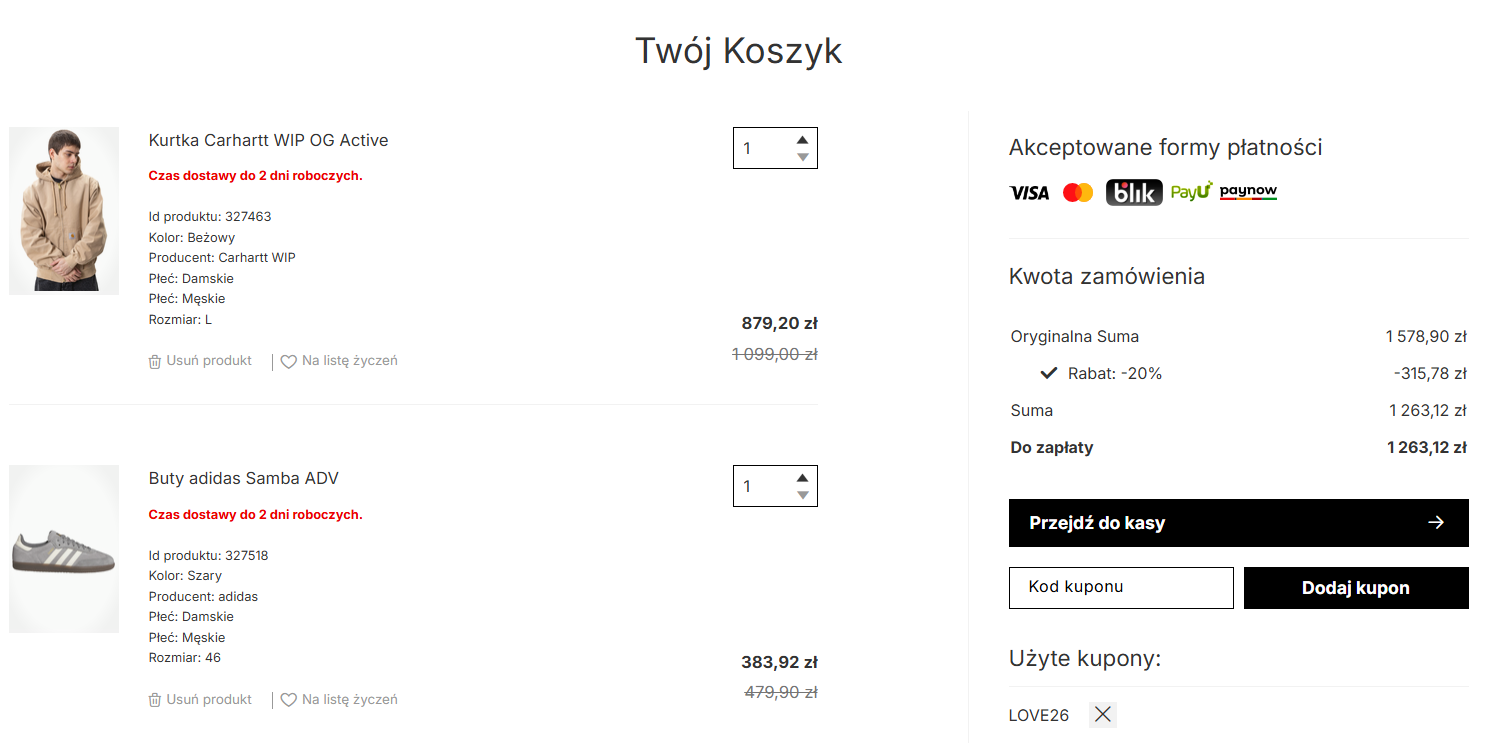Viewport: 1490px width, 743px height.
Task: Open Kurtka Carhartt WIP OG Active product link
Action: pos(268,140)
